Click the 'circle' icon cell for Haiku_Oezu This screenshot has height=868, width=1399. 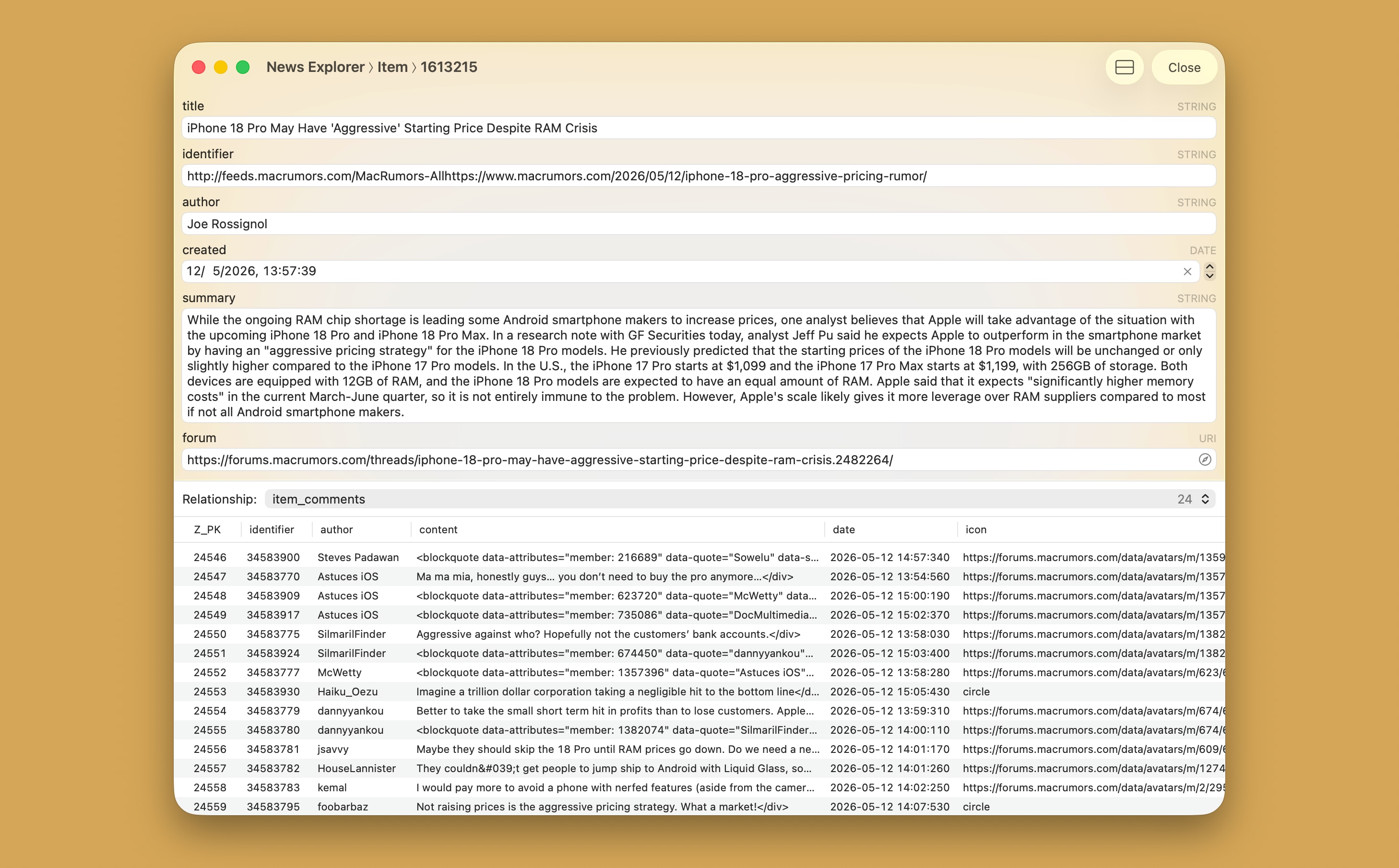click(976, 692)
